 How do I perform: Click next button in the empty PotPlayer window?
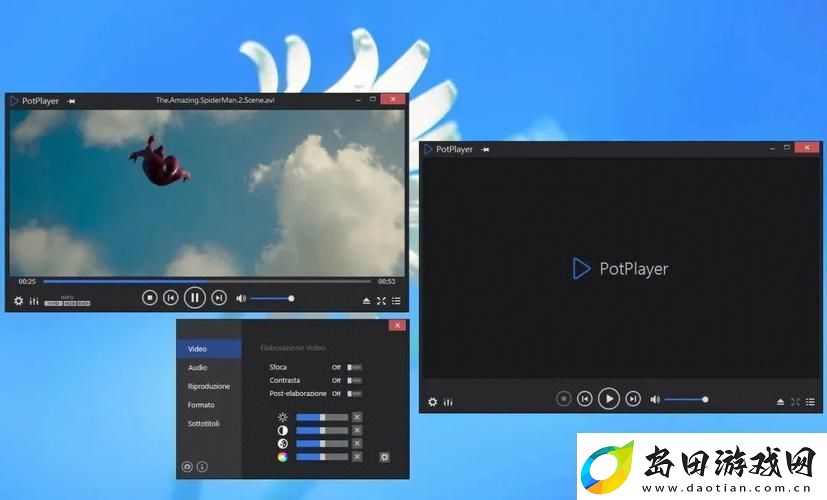[633, 399]
